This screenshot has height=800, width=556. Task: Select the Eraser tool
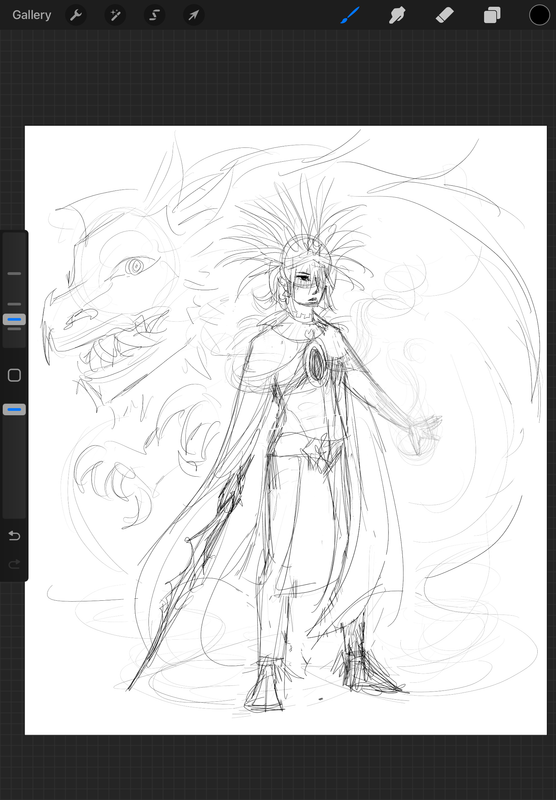(x=445, y=15)
